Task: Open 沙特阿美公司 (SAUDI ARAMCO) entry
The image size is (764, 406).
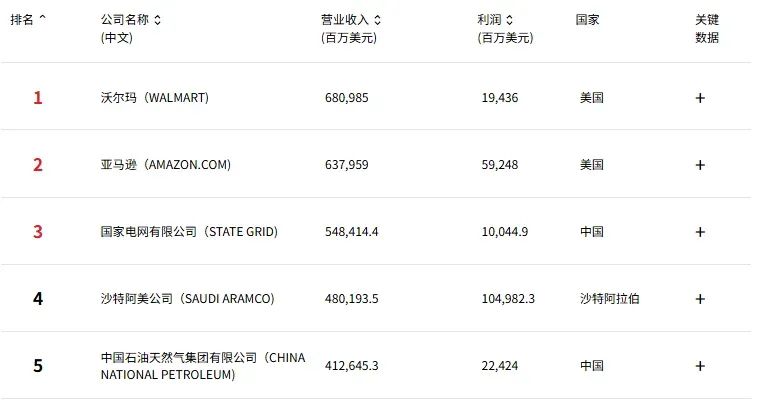Action: (x=188, y=299)
